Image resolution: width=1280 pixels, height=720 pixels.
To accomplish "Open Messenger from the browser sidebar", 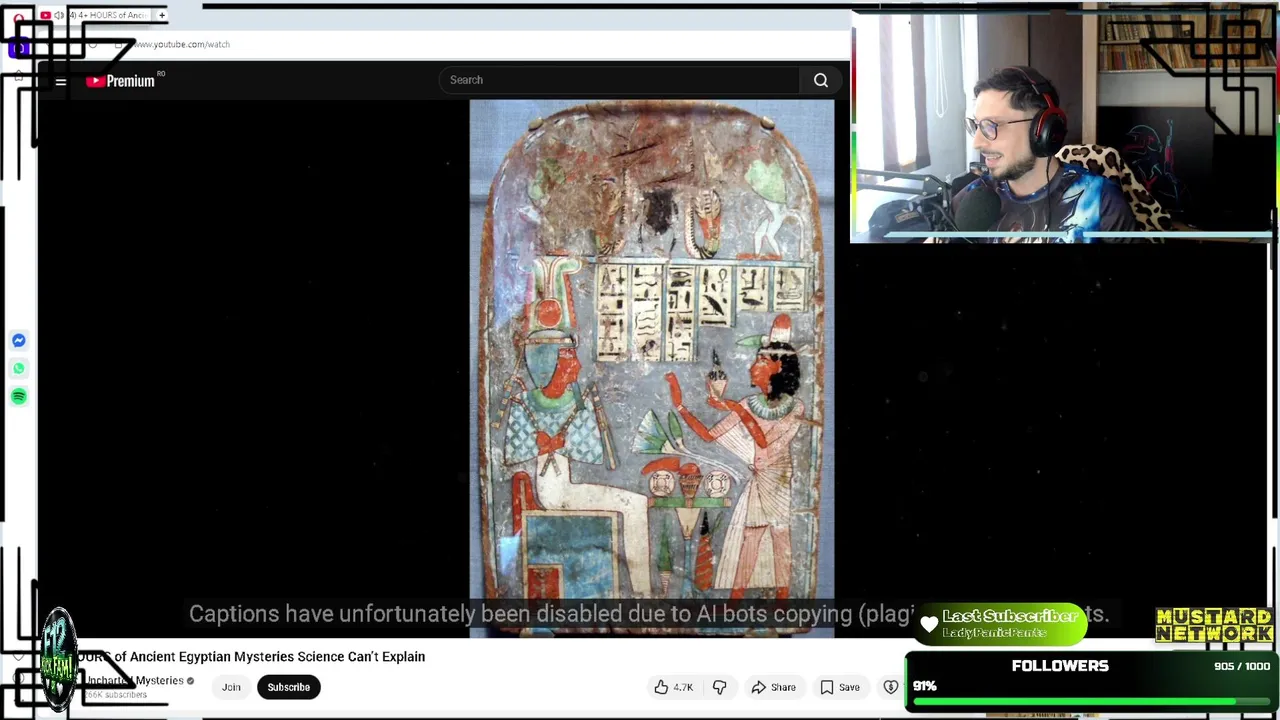I will [19, 341].
